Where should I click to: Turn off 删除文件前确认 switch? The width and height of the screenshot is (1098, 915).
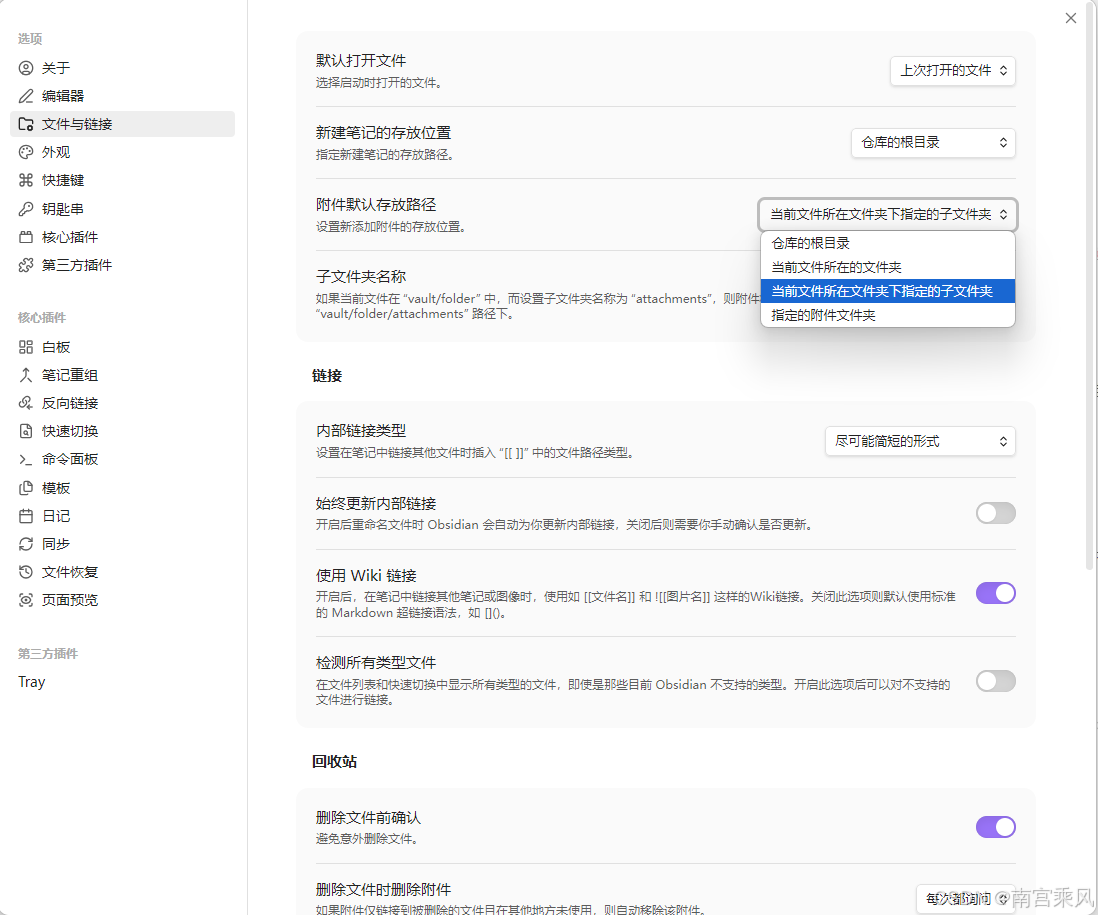click(995, 827)
